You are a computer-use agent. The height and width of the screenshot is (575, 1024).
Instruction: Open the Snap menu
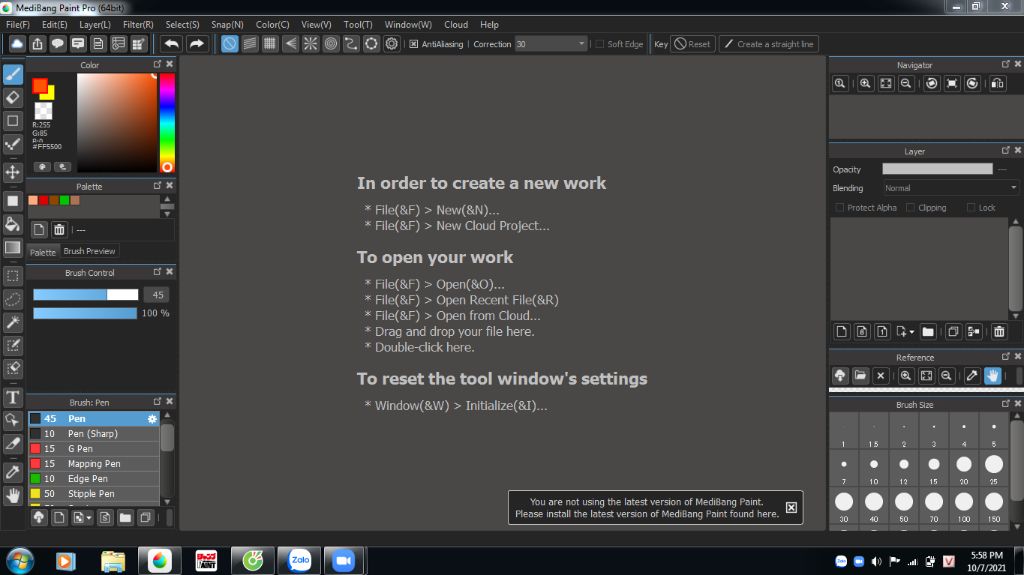[x=227, y=24]
